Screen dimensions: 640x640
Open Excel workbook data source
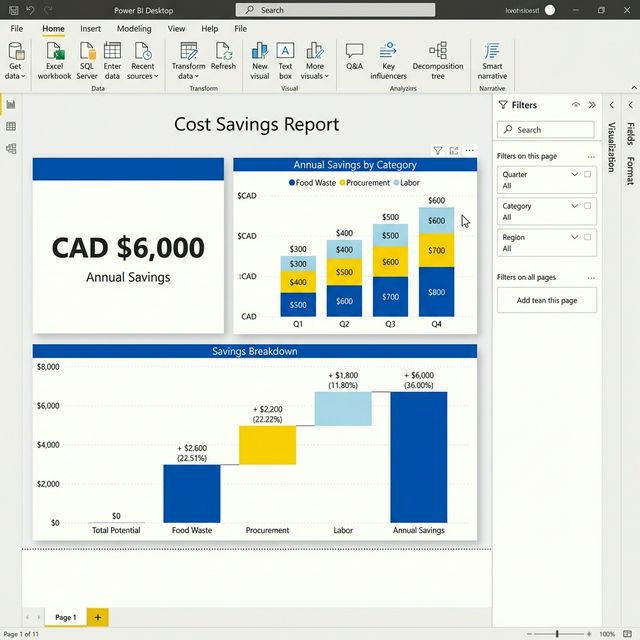coord(54,51)
